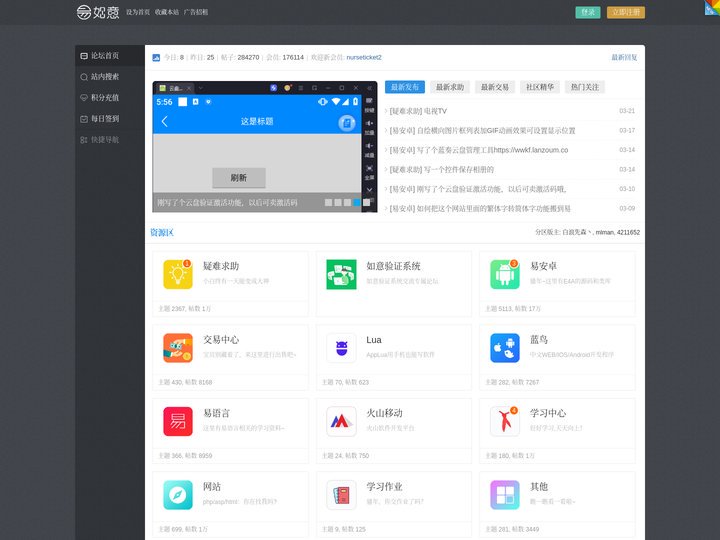Viewport: 720px width, 540px height.
Task: Click 广告招租 header link
Action: click(196, 12)
